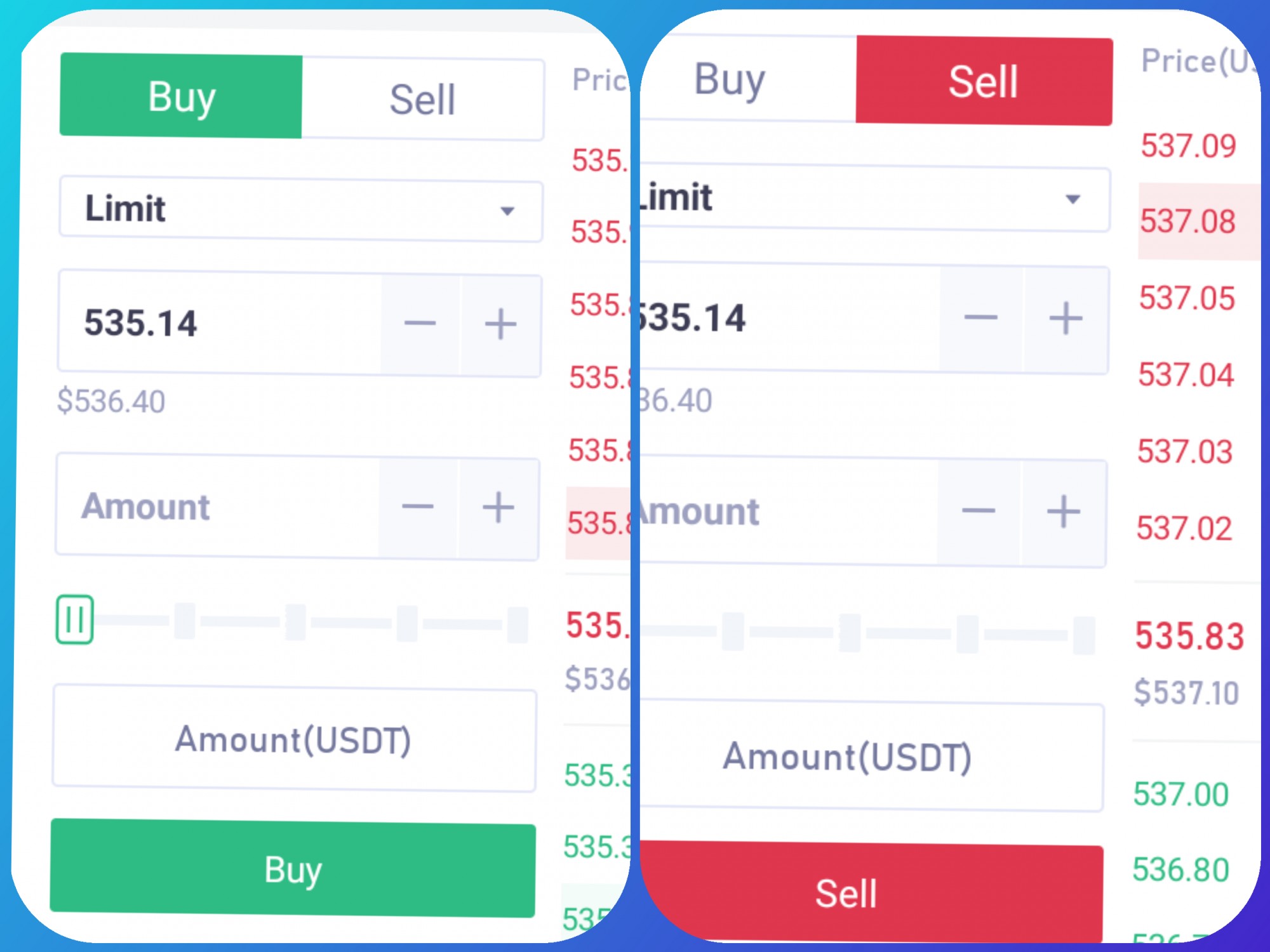Decrease price with minus in right Sell panel
1270x952 pixels.
981,317
